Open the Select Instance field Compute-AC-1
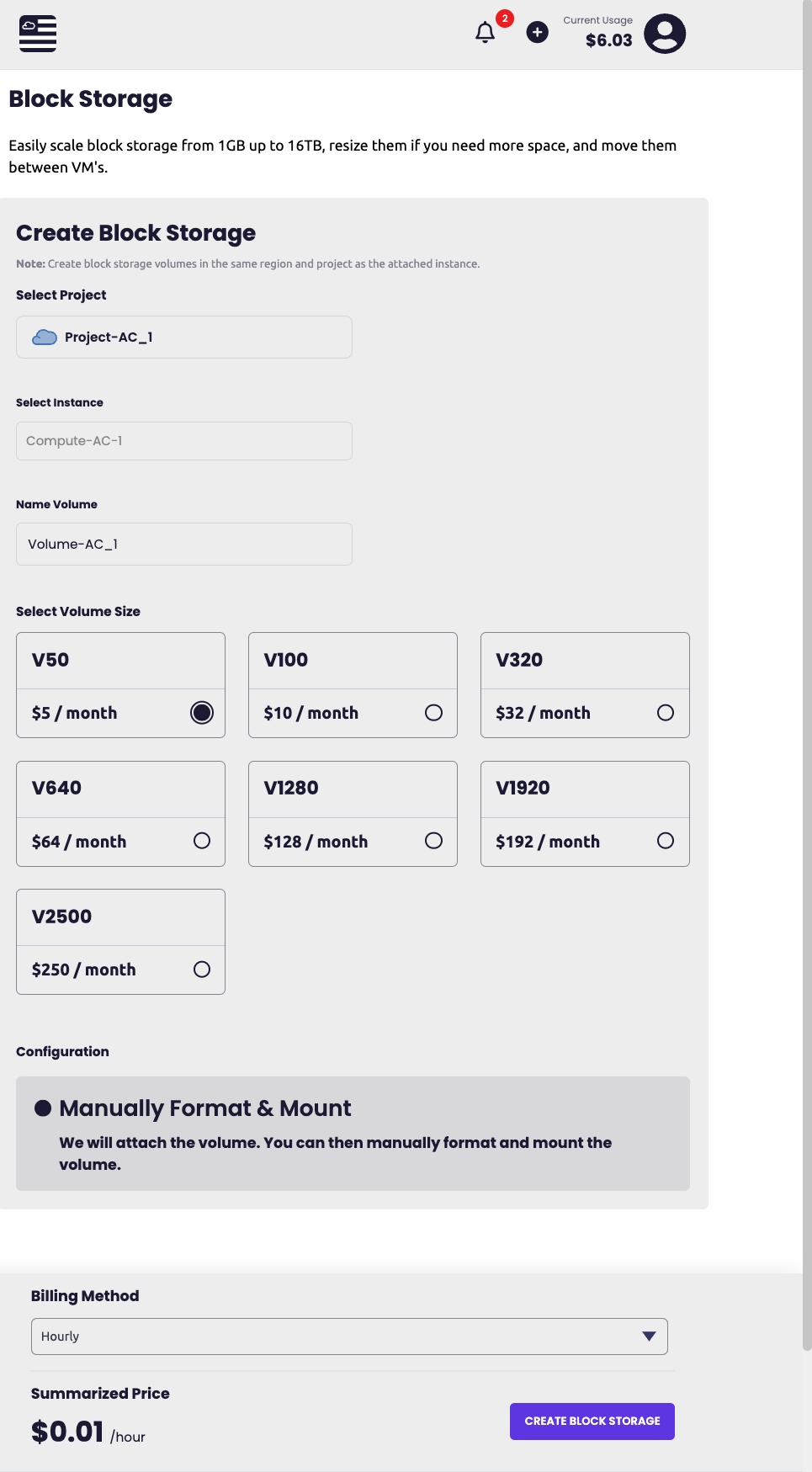 (x=183, y=441)
